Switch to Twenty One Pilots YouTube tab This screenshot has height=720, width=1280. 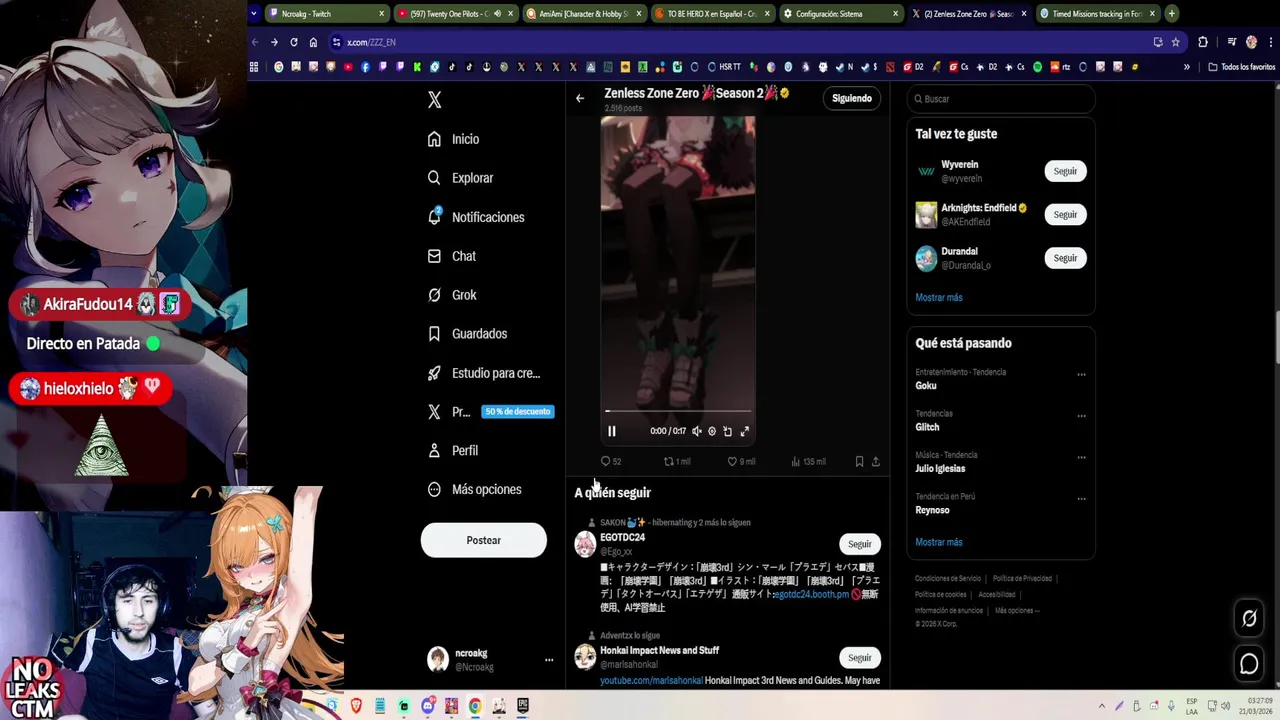[x=455, y=14]
